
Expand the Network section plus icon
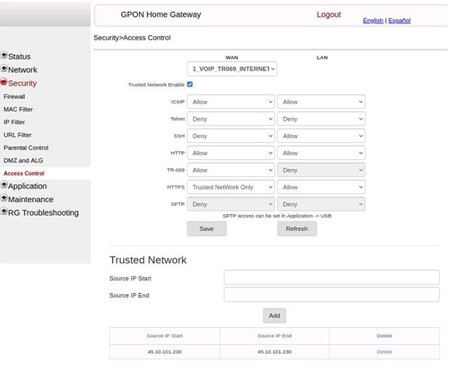point(4,68)
